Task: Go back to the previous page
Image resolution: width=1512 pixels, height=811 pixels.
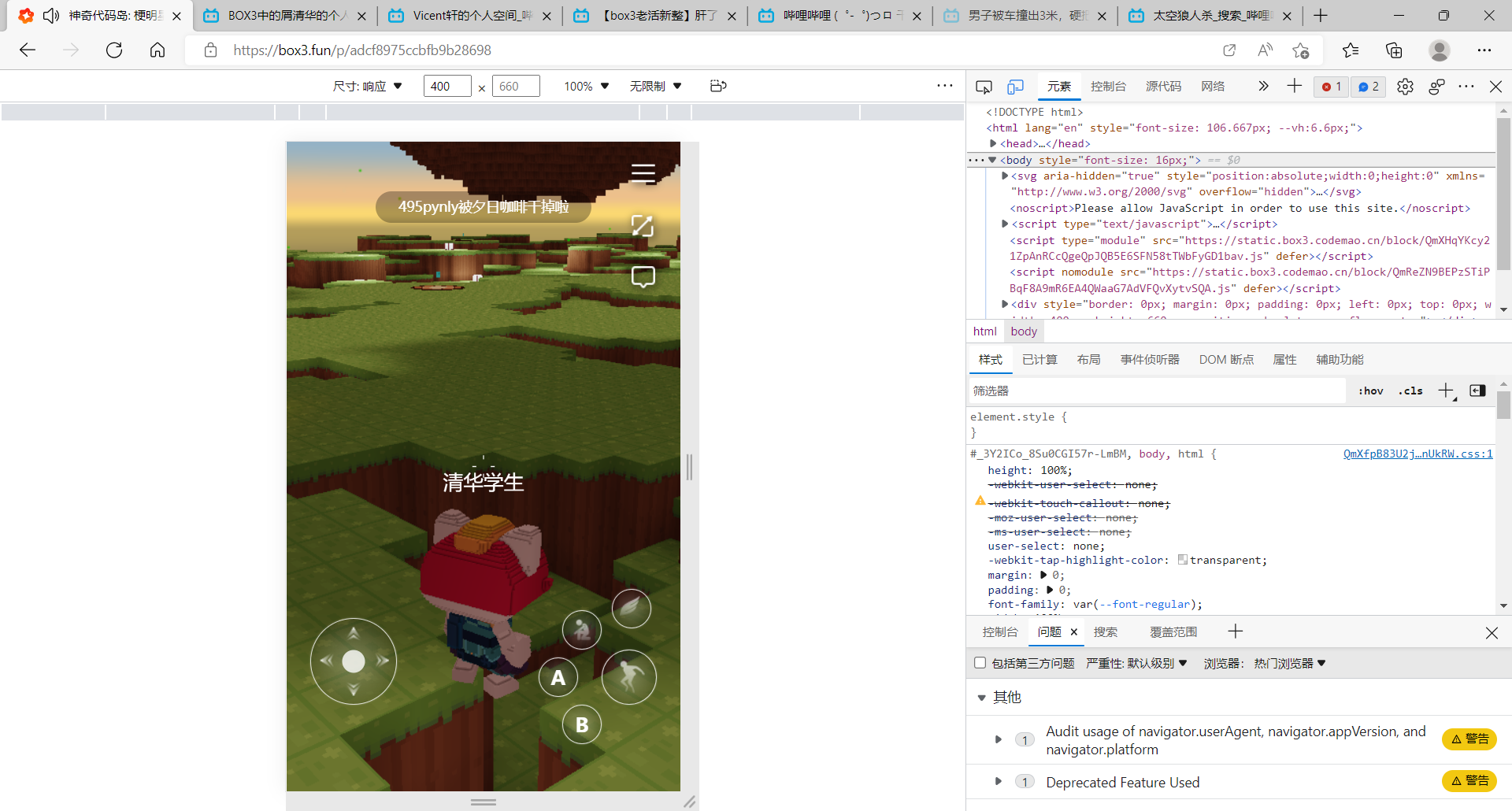Action: (x=28, y=50)
